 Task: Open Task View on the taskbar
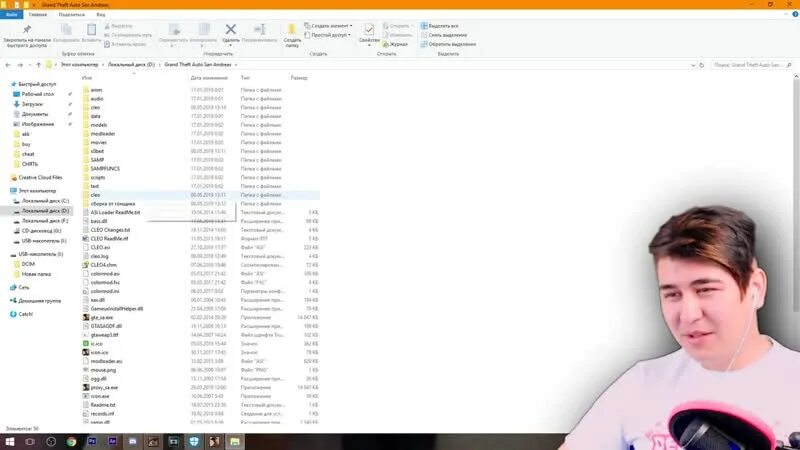[x=30, y=442]
